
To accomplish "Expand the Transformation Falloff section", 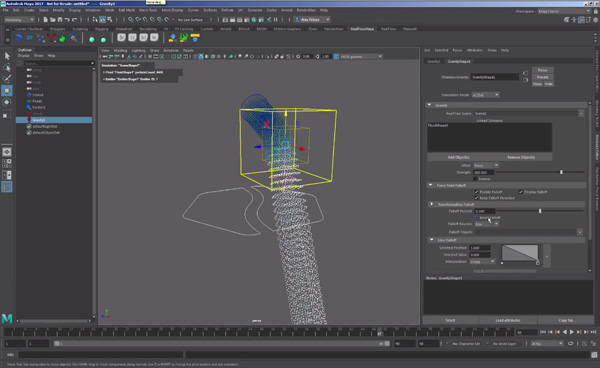I will [x=432, y=204].
